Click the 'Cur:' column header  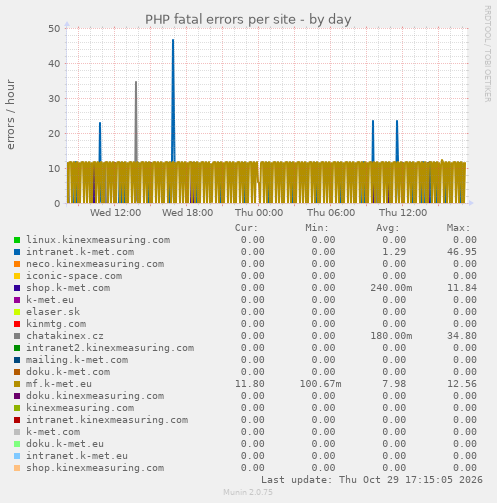click(246, 228)
